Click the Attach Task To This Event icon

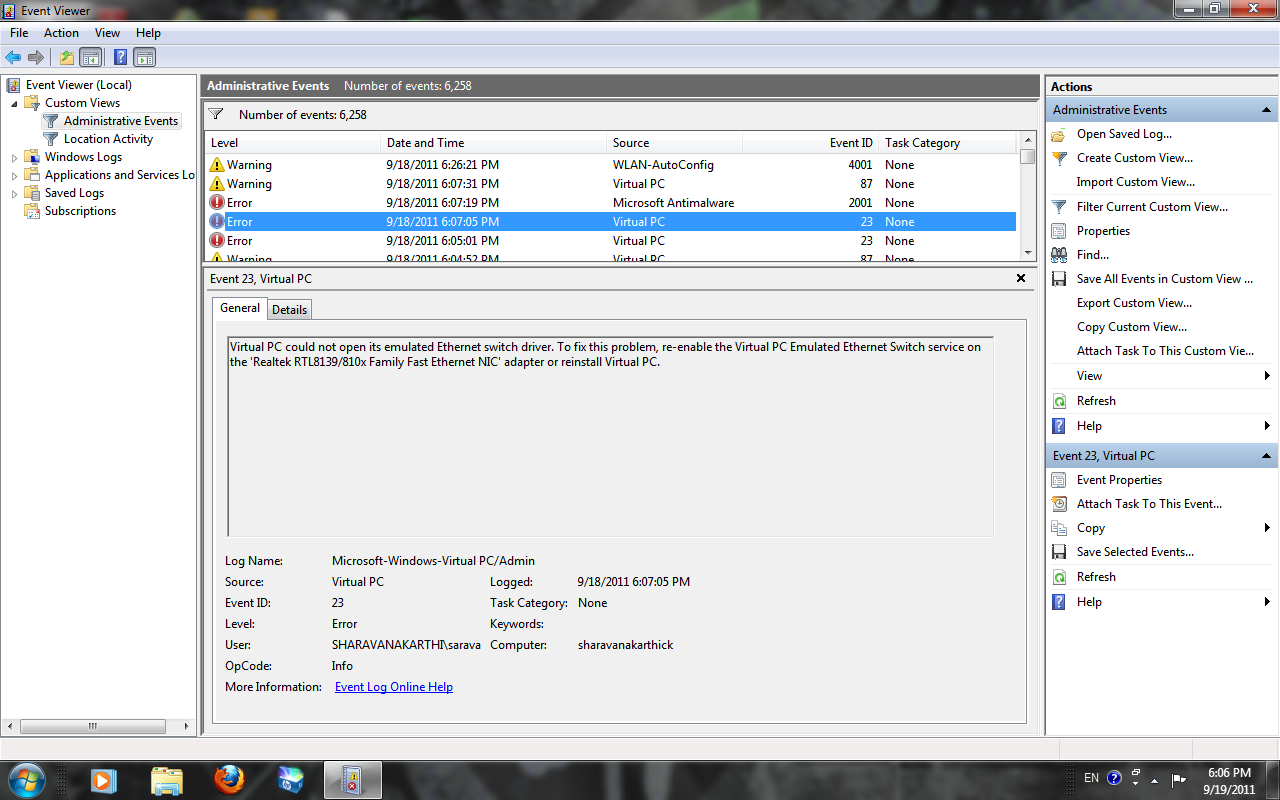(x=1059, y=504)
